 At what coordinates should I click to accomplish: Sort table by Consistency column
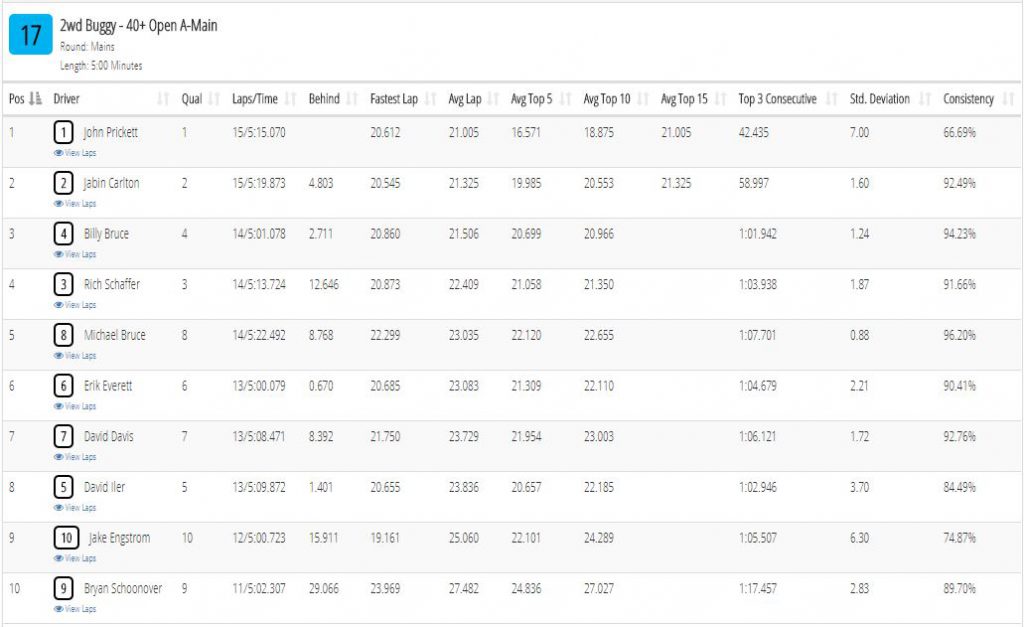pyautogui.click(x=1009, y=99)
